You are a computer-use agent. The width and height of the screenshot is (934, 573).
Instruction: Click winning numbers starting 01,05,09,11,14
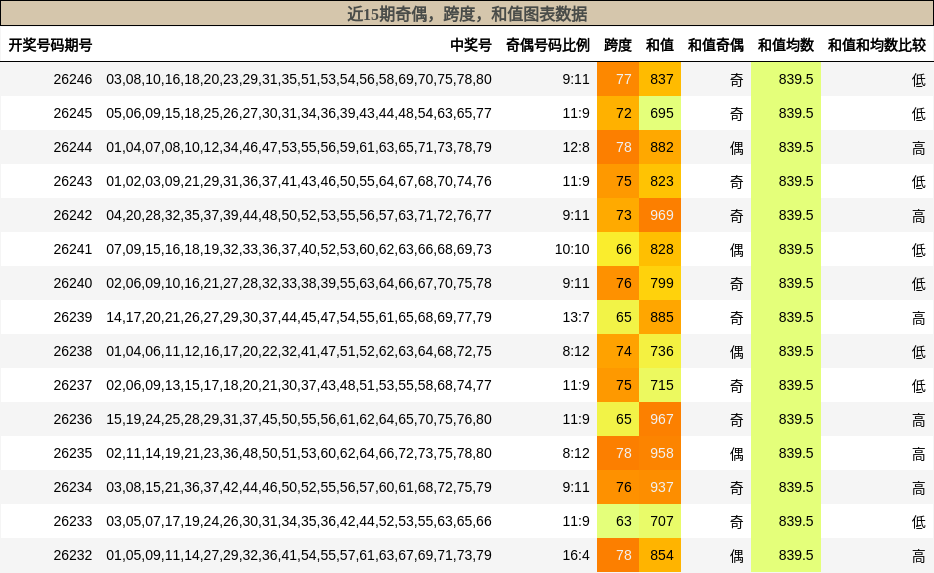(299, 555)
